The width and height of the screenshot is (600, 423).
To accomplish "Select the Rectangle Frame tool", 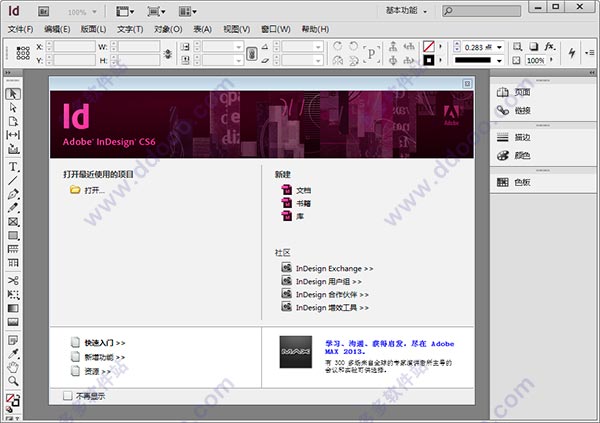I will pyautogui.click(x=13, y=222).
